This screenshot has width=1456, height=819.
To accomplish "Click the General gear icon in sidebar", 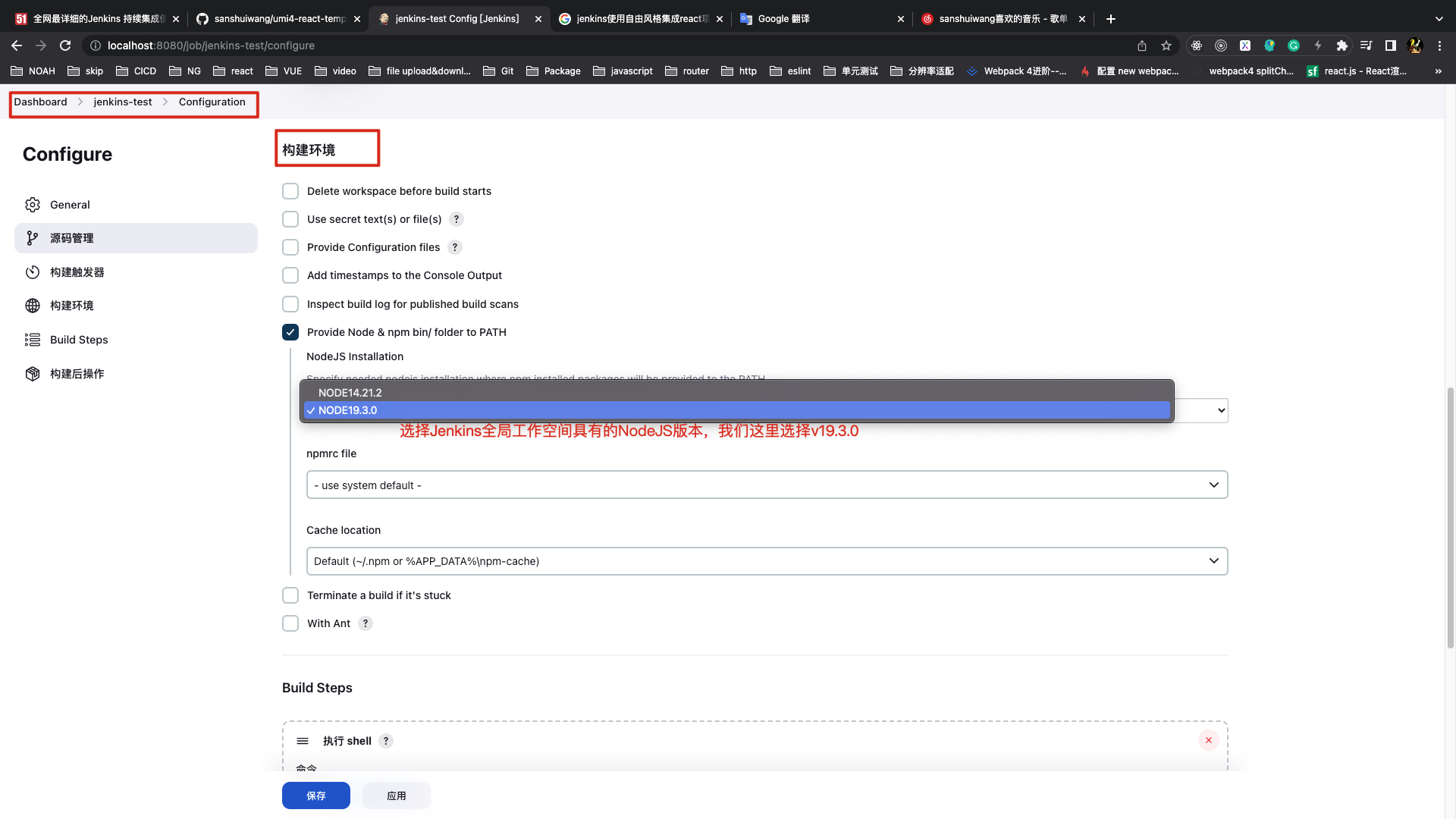I will coord(32,205).
